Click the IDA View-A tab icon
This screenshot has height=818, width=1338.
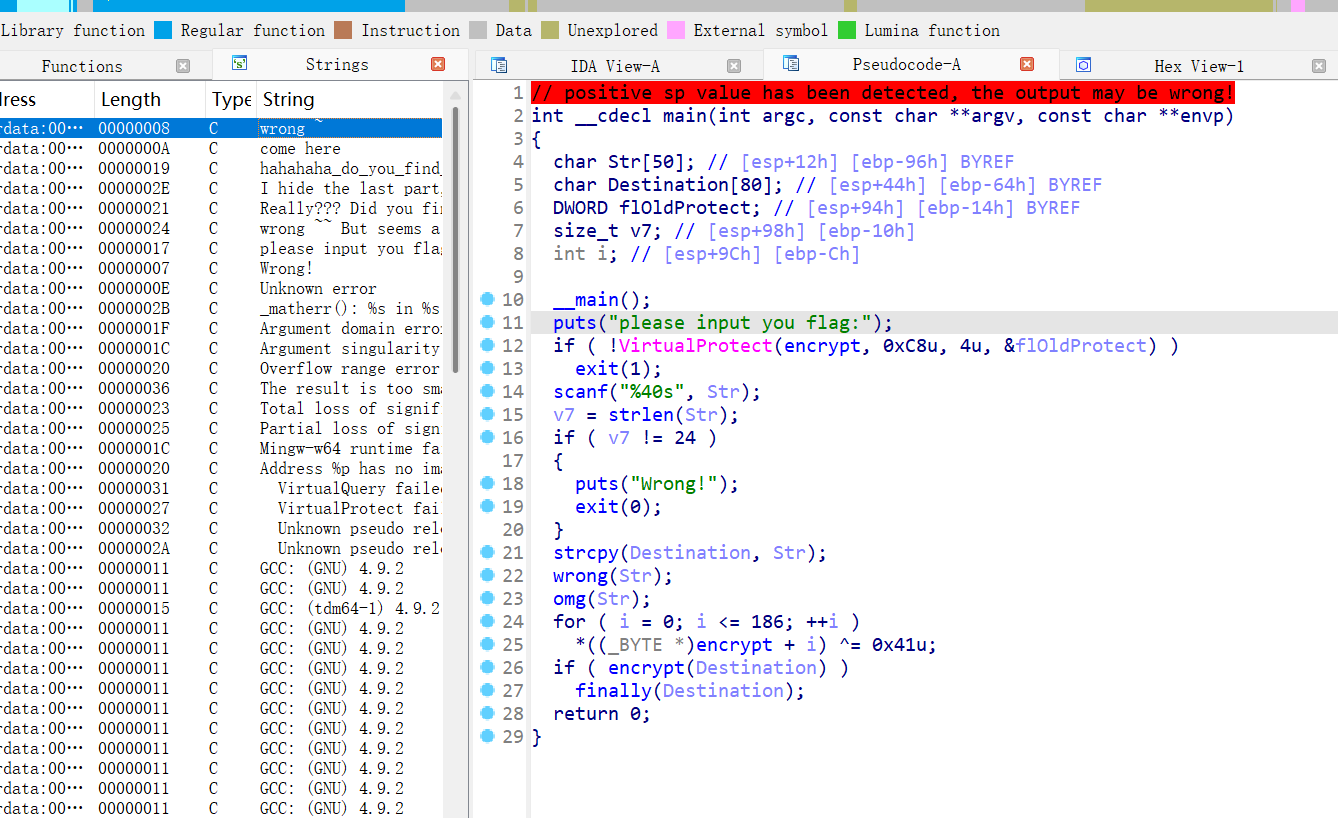pos(499,66)
